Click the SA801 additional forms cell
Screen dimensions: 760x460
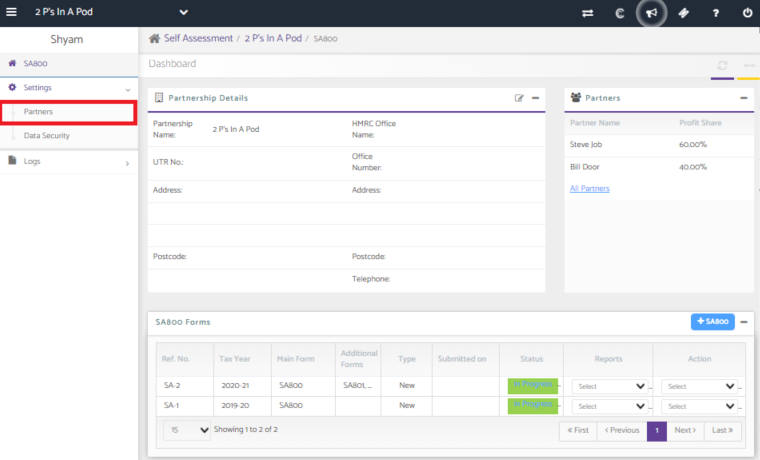click(x=358, y=386)
